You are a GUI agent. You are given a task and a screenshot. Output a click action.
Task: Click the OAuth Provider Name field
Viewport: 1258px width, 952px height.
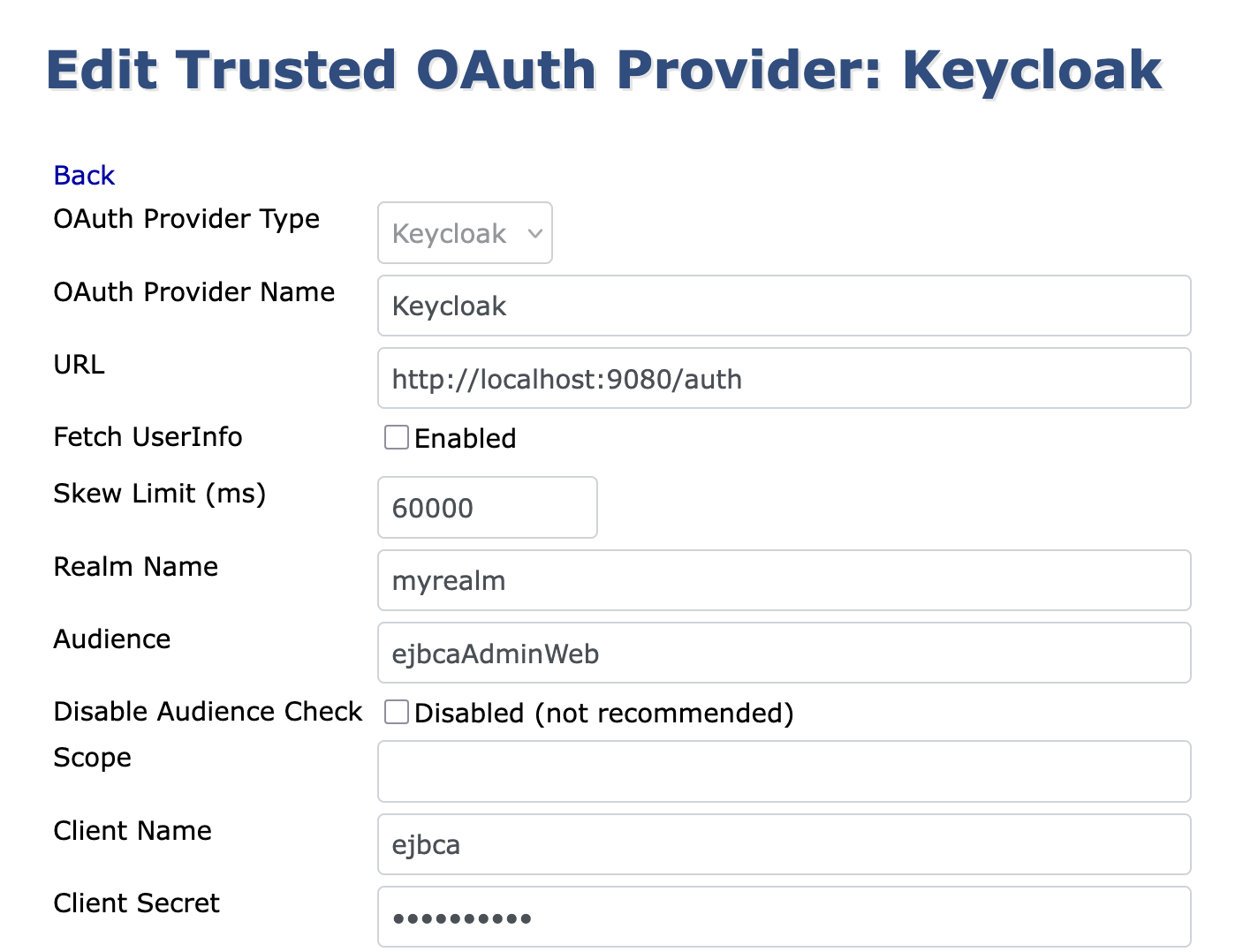784,306
